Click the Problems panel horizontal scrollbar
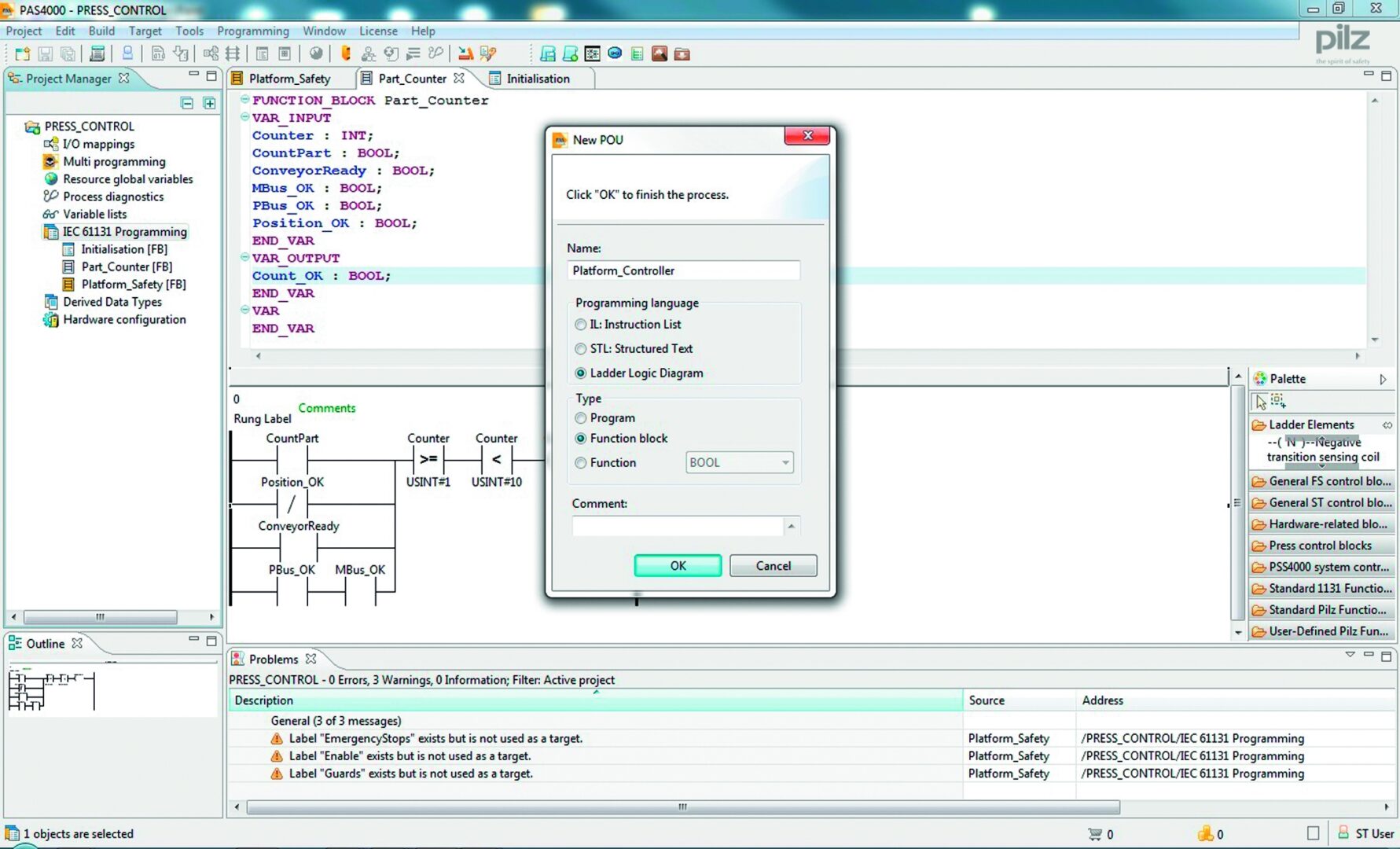Image resolution: width=1400 pixels, height=849 pixels. [683, 807]
